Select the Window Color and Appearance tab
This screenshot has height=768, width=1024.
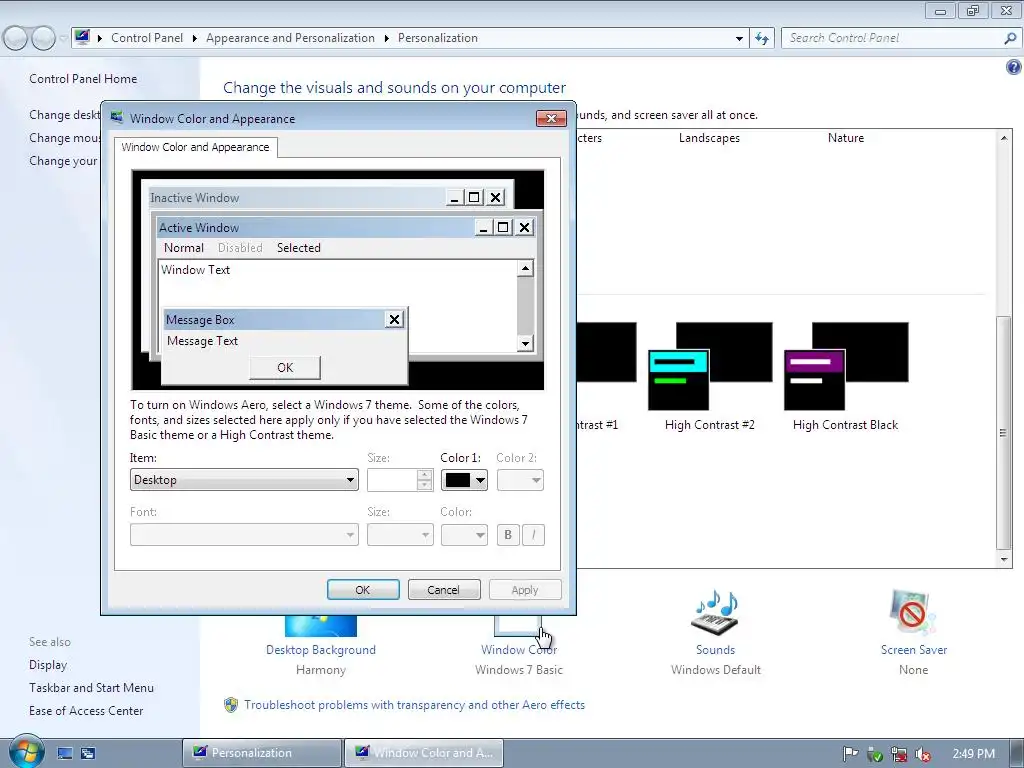pos(195,147)
